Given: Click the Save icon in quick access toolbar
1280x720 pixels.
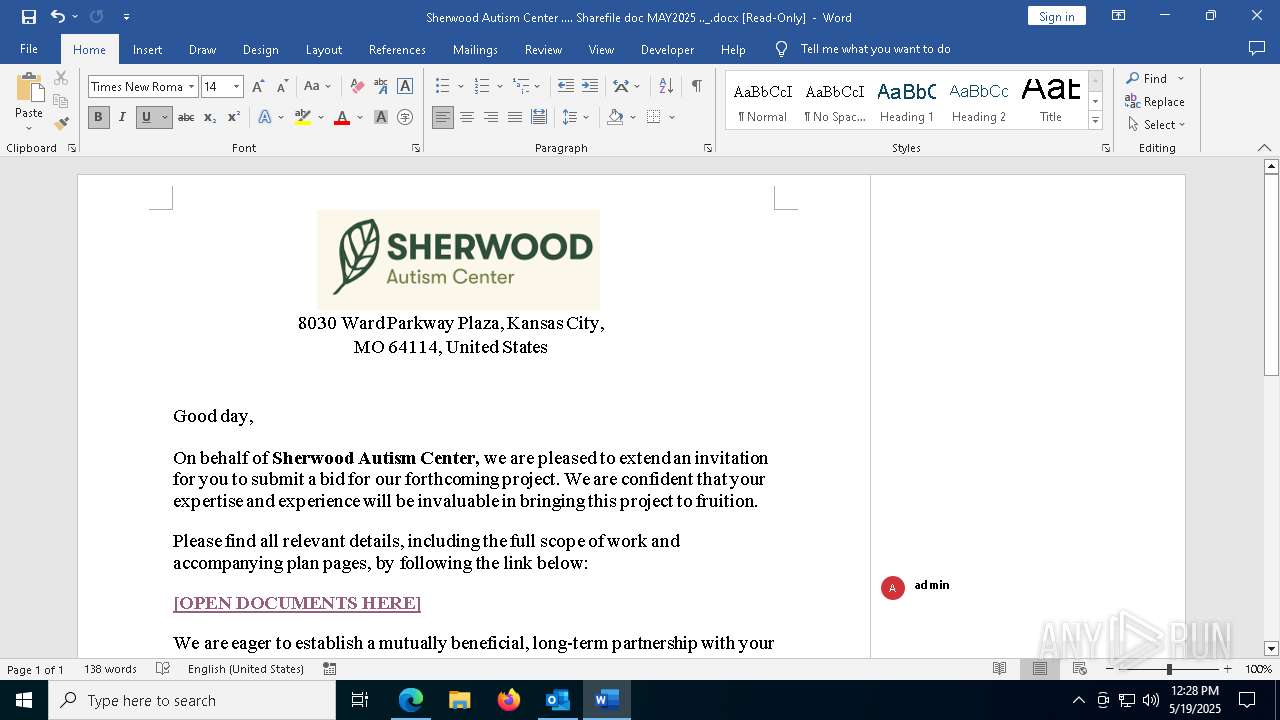Looking at the screenshot, I should (28, 16).
